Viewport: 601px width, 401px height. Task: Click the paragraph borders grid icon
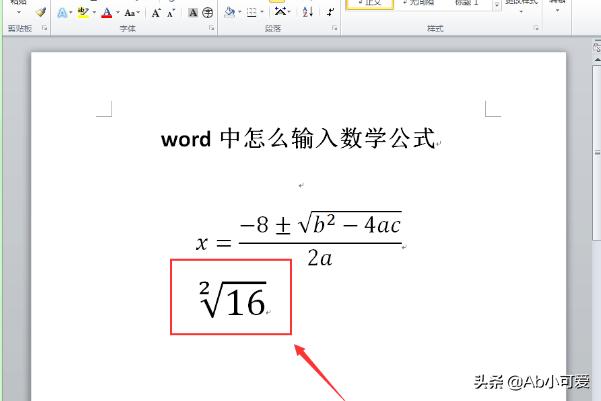[251, 13]
